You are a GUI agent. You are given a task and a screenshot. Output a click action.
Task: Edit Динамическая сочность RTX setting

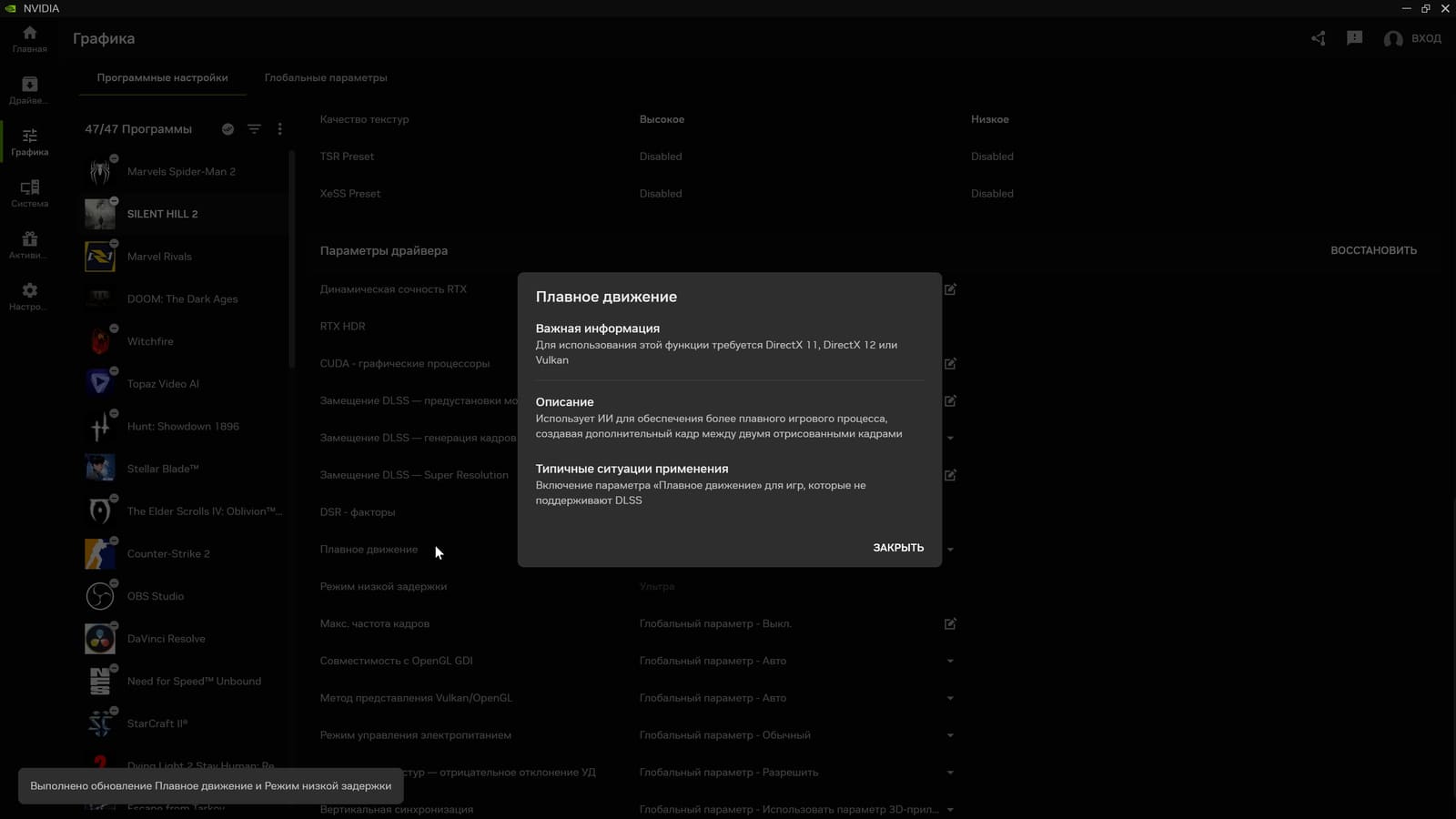point(950,289)
